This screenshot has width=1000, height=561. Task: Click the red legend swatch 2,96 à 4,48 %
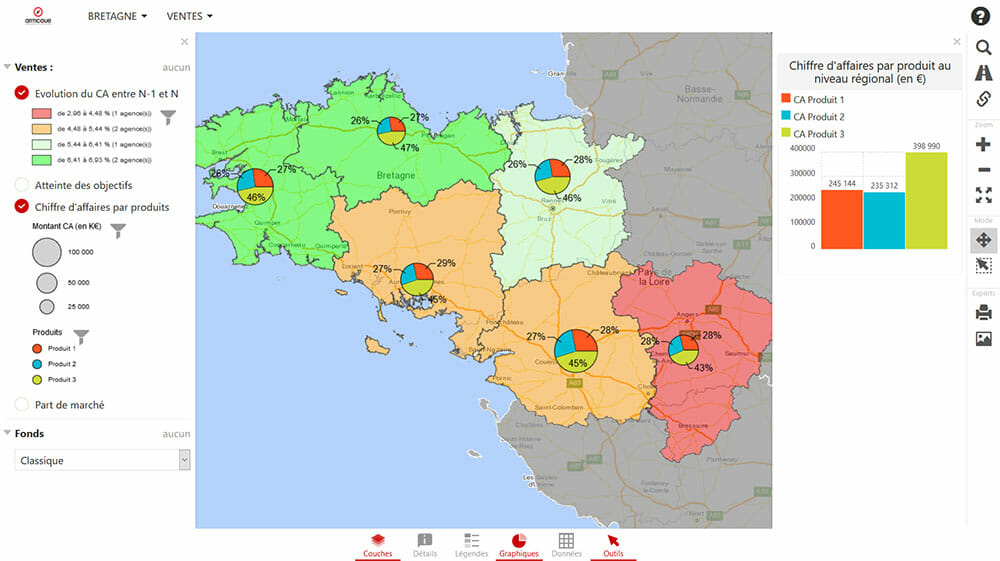41,113
